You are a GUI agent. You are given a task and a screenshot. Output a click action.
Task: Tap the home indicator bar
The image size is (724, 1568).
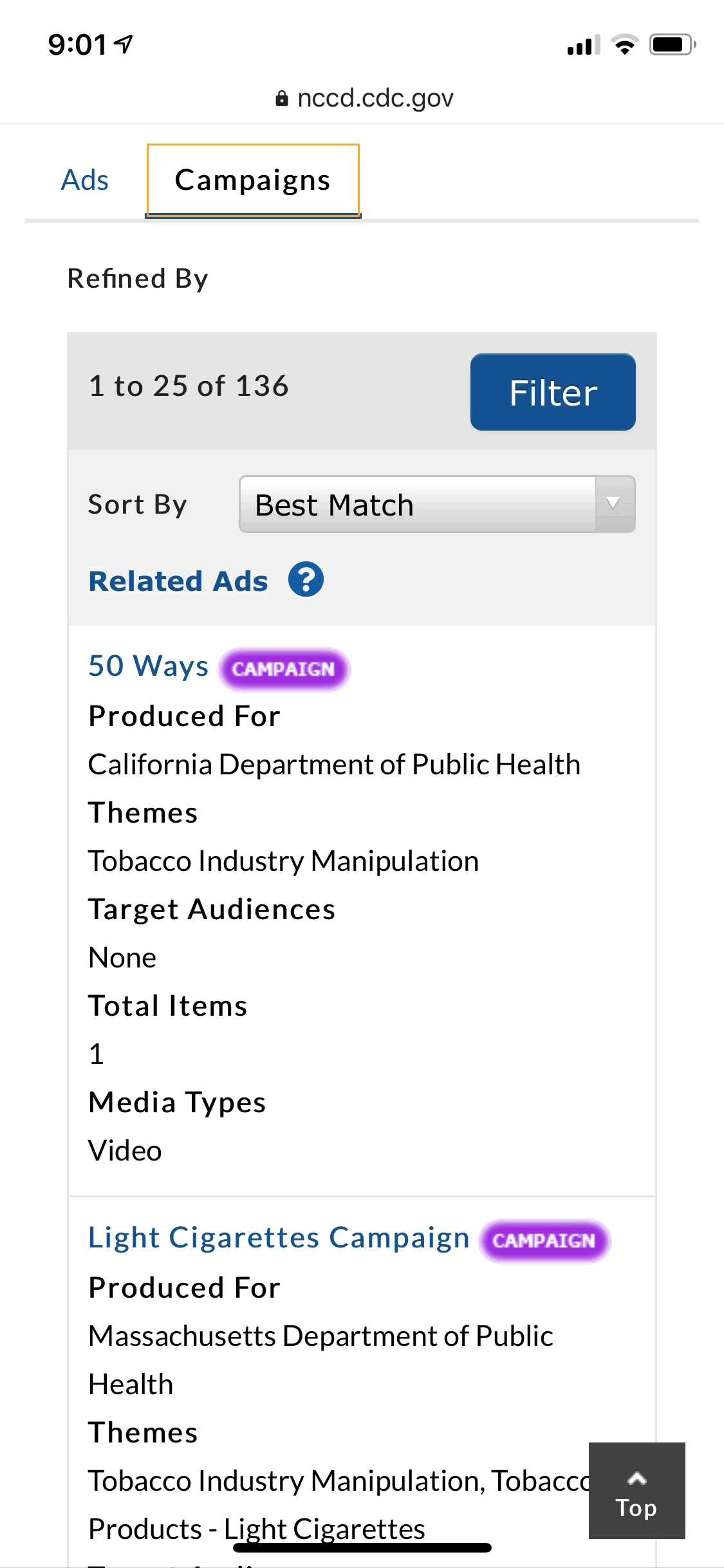362,1547
